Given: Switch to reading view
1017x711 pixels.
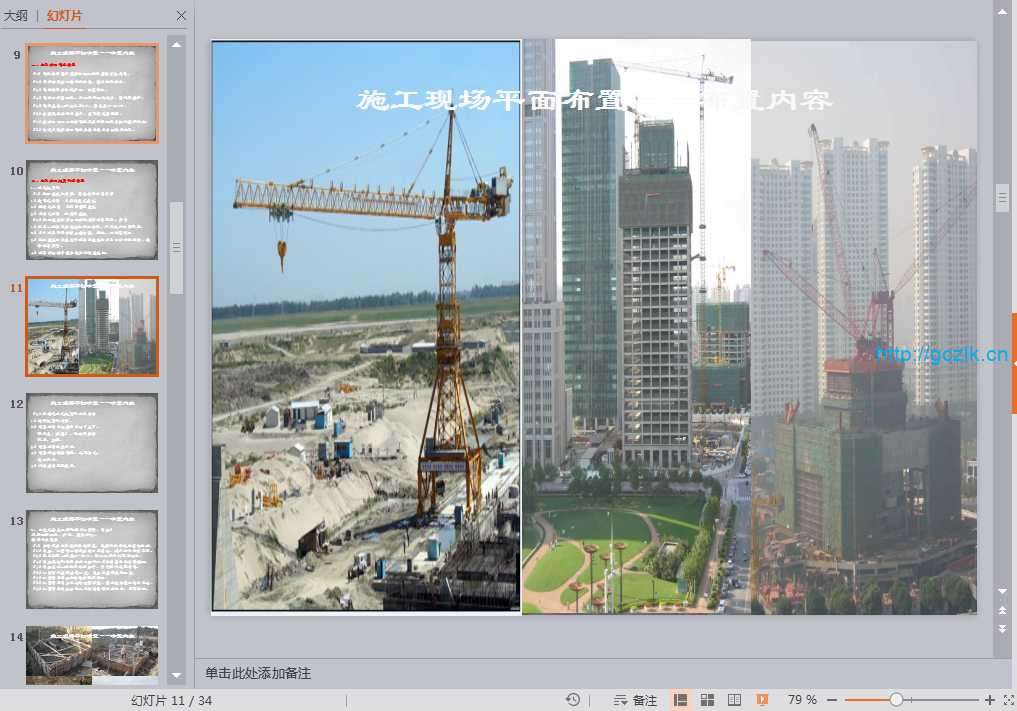Looking at the screenshot, I should click(734, 700).
